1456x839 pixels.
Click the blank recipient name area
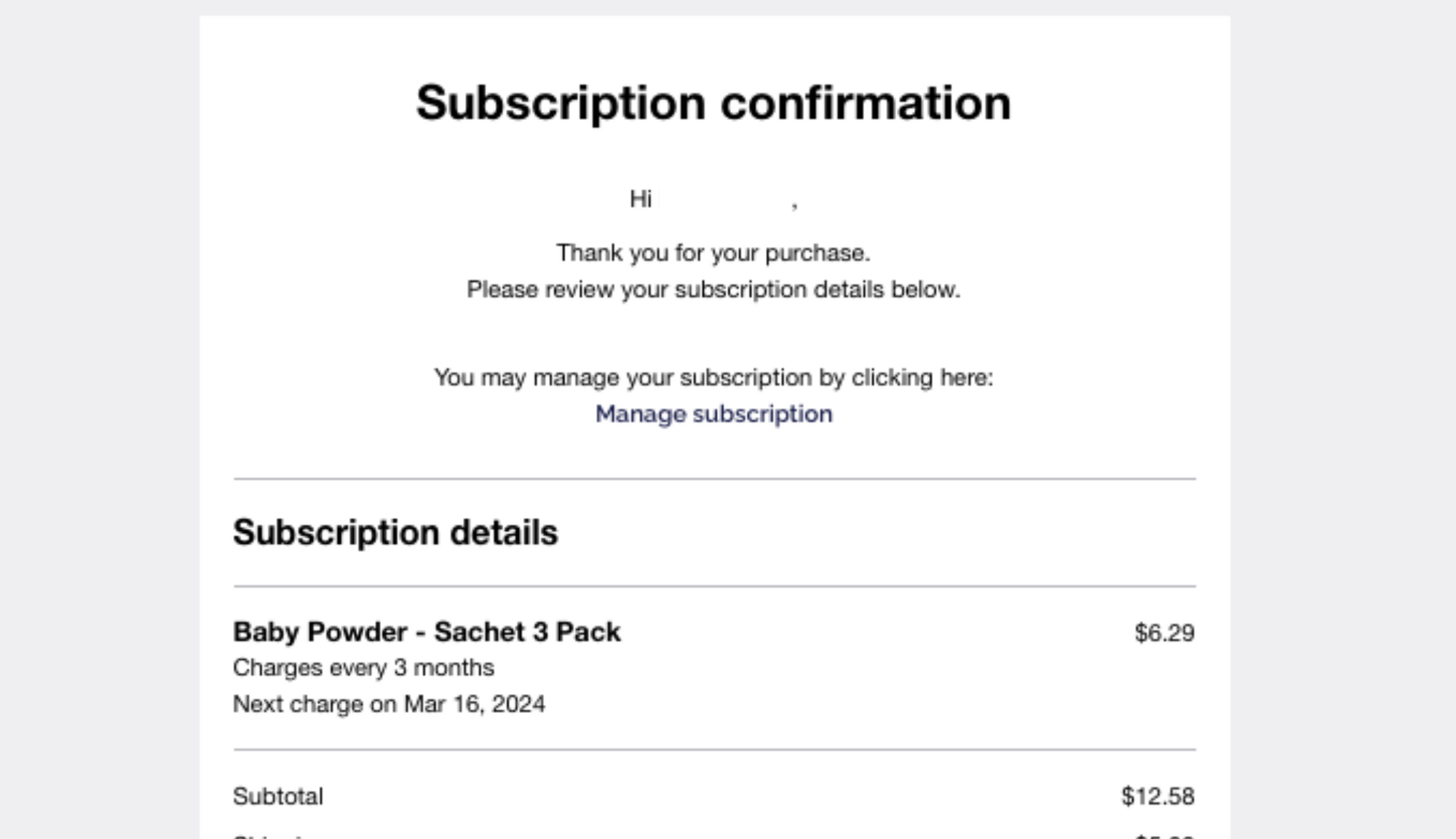(x=723, y=199)
